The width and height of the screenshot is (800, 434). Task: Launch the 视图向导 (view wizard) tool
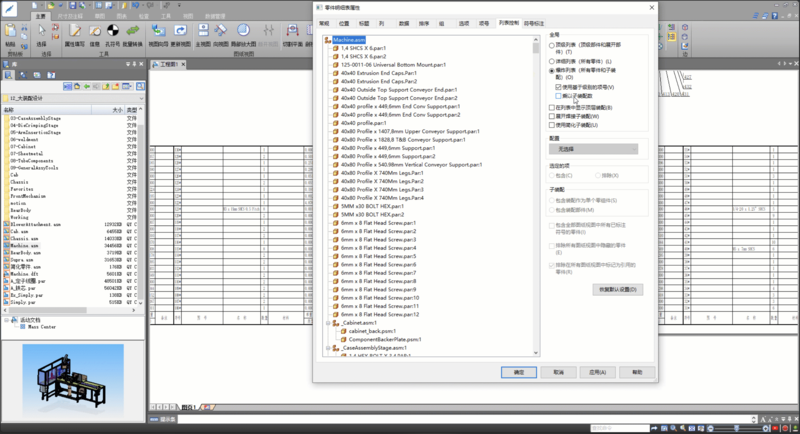coord(158,31)
